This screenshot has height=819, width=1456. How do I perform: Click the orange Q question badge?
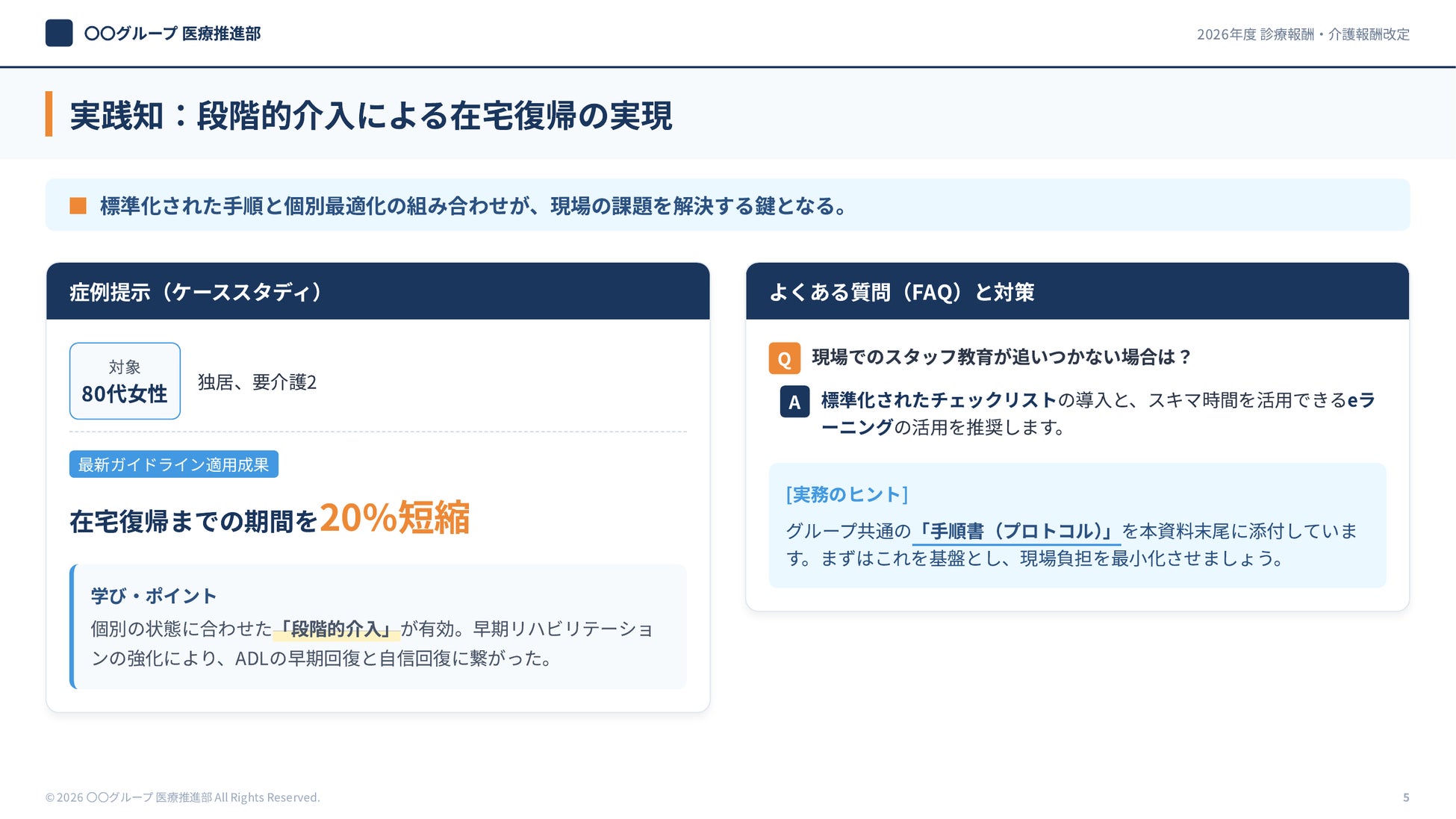coord(784,358)
